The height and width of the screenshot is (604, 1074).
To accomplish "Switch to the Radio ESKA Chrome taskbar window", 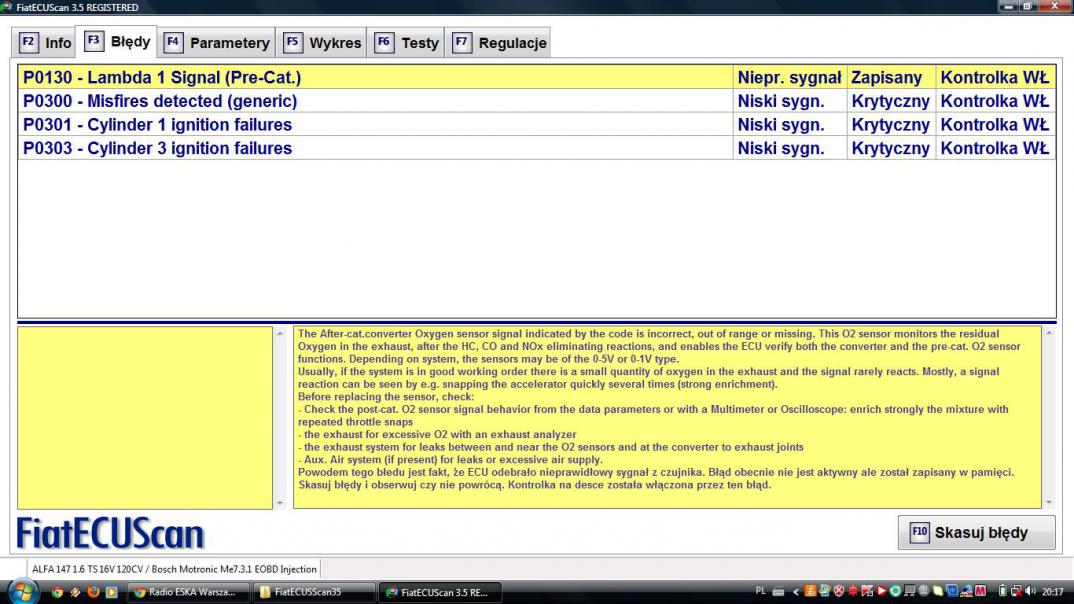I will (x=188, y=592).
